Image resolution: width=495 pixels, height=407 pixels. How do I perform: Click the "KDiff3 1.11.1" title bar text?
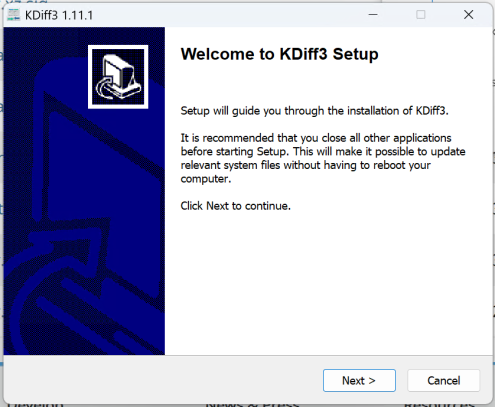coord(59,15)
